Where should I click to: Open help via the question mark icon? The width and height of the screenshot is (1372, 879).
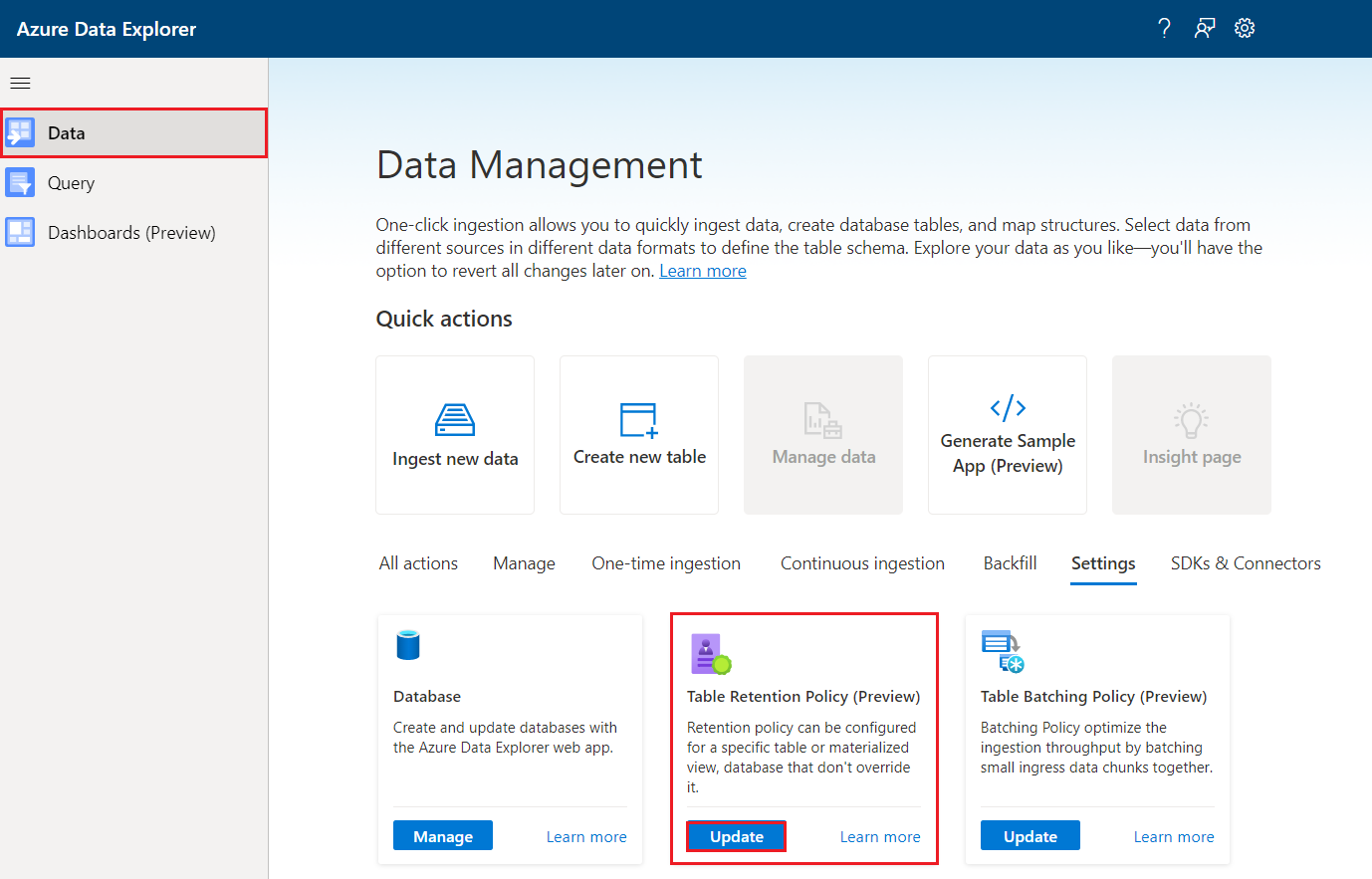click(1163, 28)
